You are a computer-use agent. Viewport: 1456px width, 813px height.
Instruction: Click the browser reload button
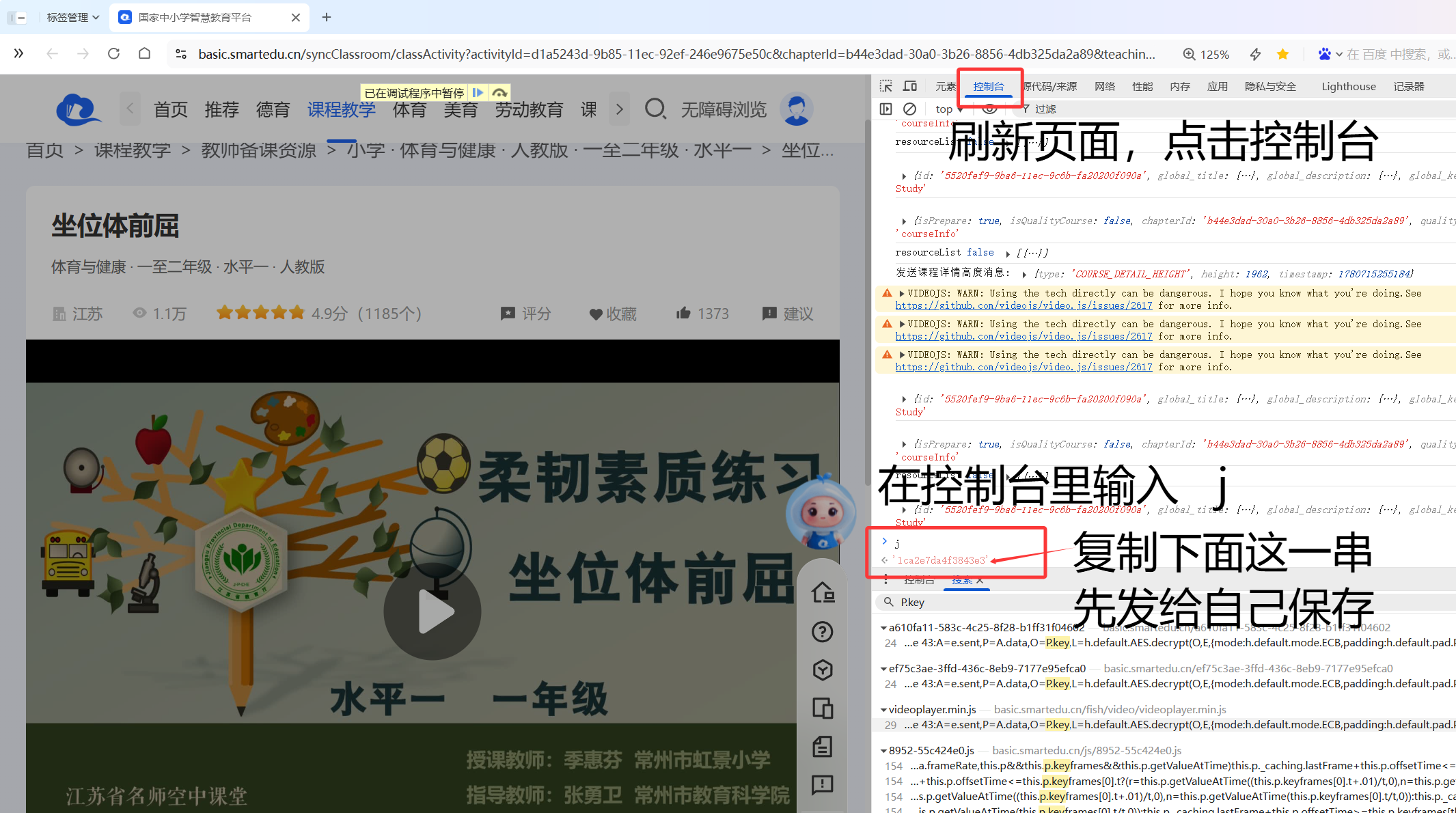(x=113, y=54)
